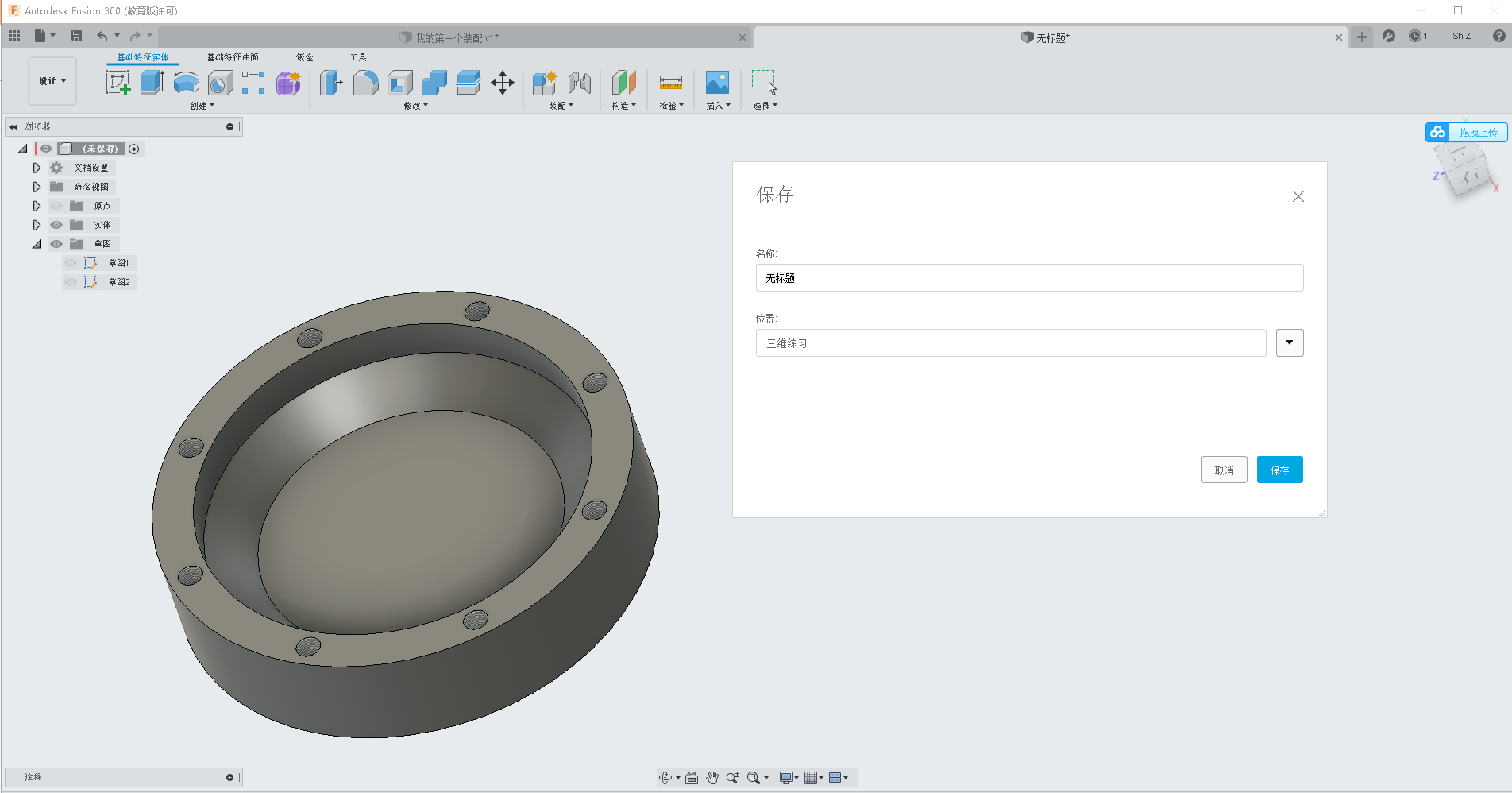
Task: Show 草图1 sketch via its eye icon
Action: 71,263
